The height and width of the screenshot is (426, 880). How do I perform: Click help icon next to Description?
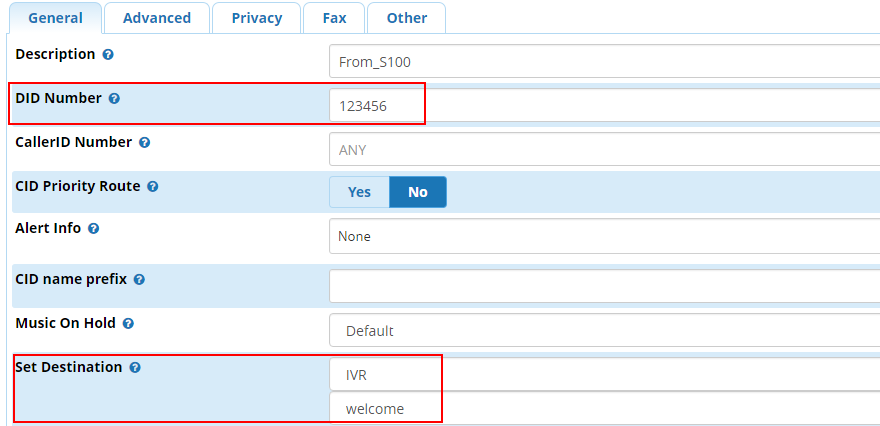coord(108,55)
